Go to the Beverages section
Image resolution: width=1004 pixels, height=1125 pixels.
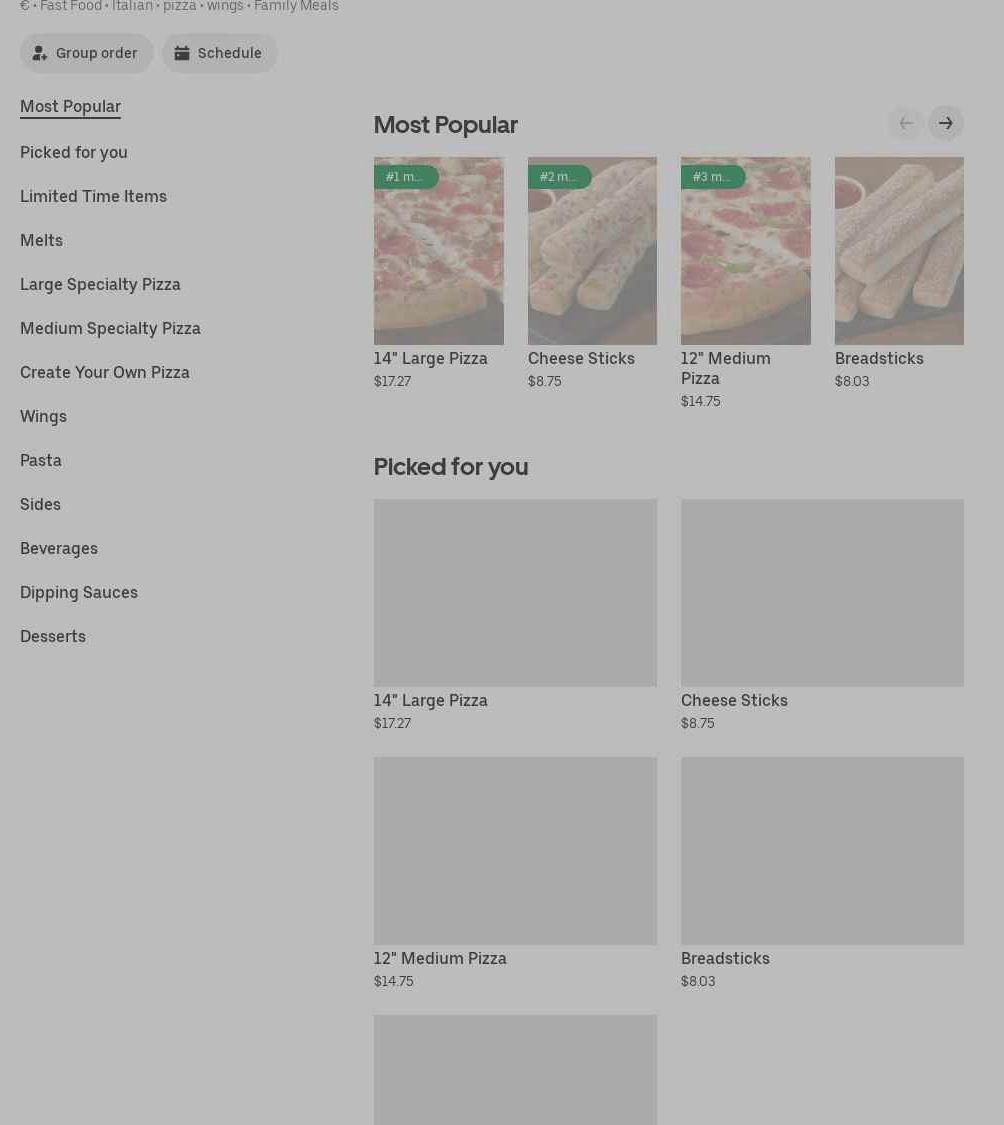[59, 548]
